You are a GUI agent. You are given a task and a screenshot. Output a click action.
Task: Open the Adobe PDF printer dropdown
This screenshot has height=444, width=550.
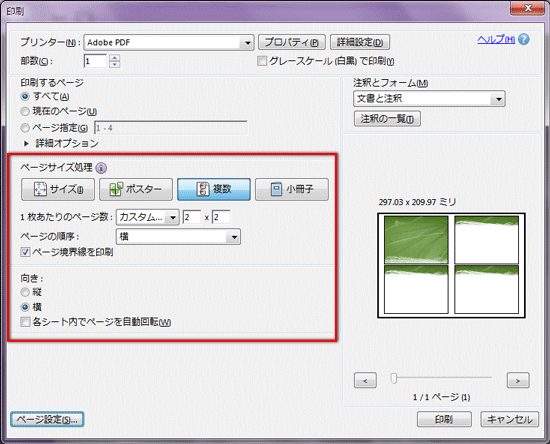[x=169, y=42]
